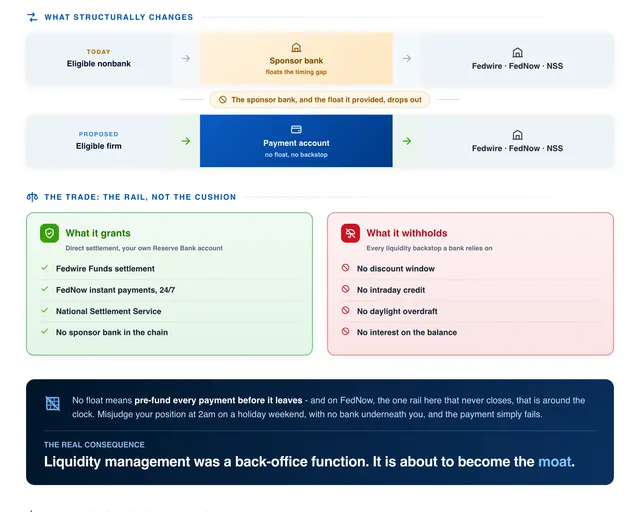Image resolution: width=640 pixels, height=512 pixels.
Task: Click the prohibited icon in the drops-out pill
Action: [222, 100]
